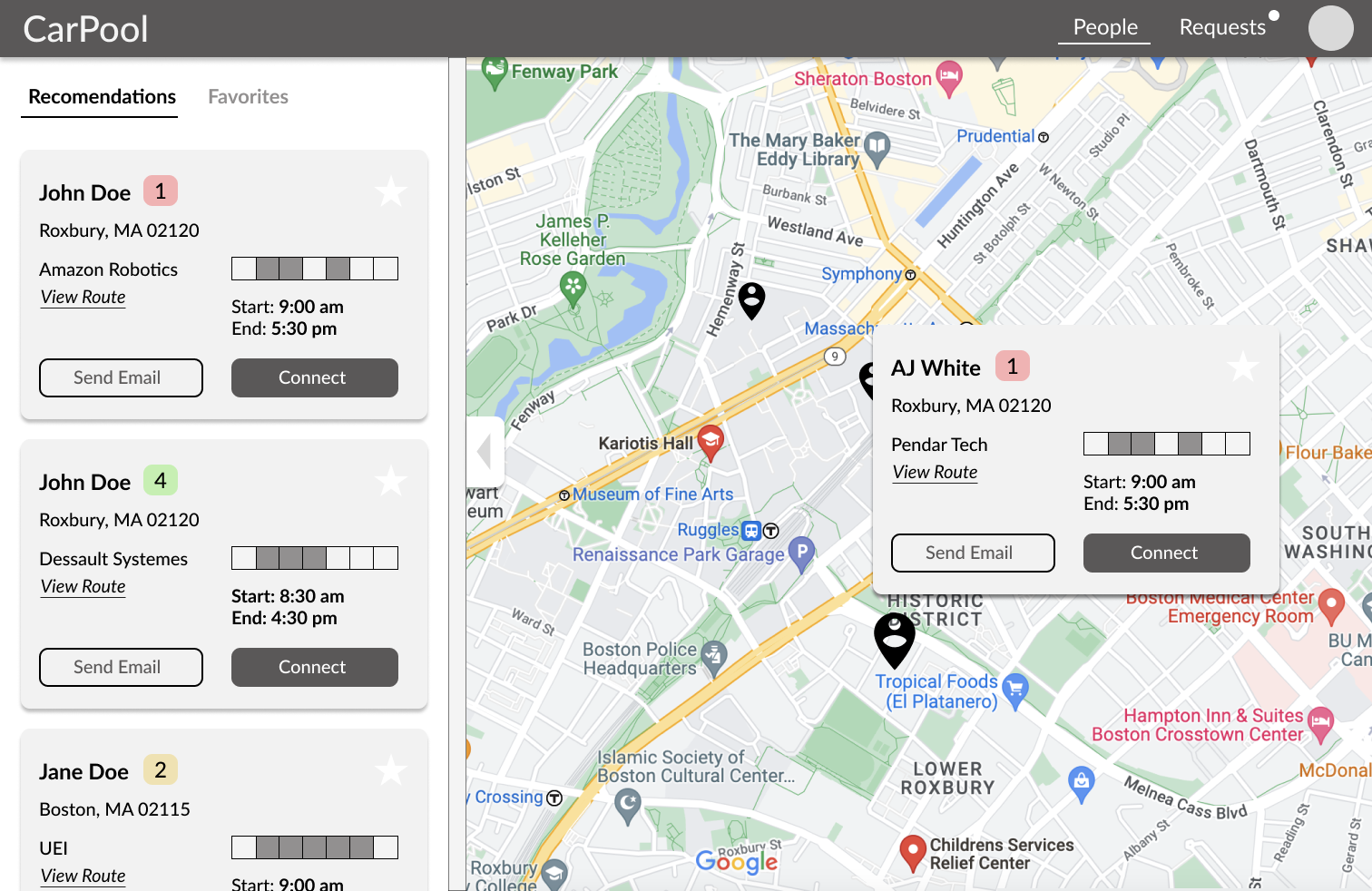Click the Ruggles station transit icon
Screen dimensions: 1372x891
coord(751,531)
